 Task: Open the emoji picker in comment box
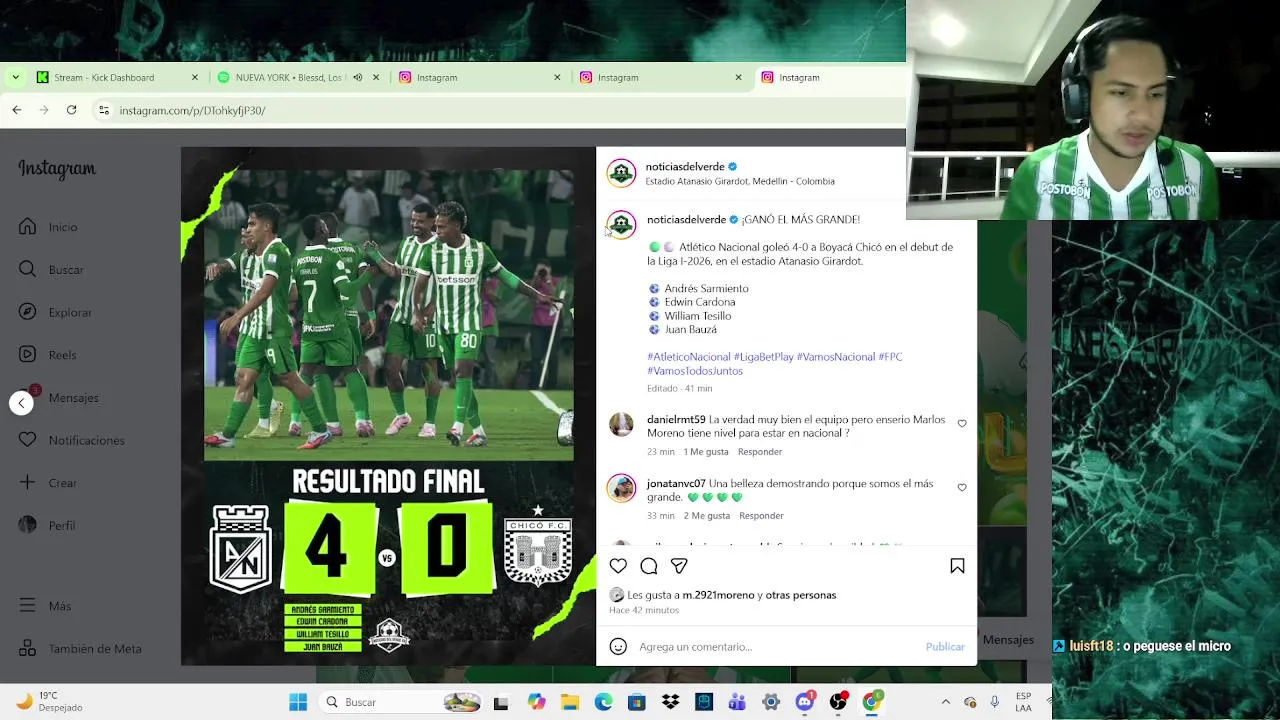[x=618, y=647]
